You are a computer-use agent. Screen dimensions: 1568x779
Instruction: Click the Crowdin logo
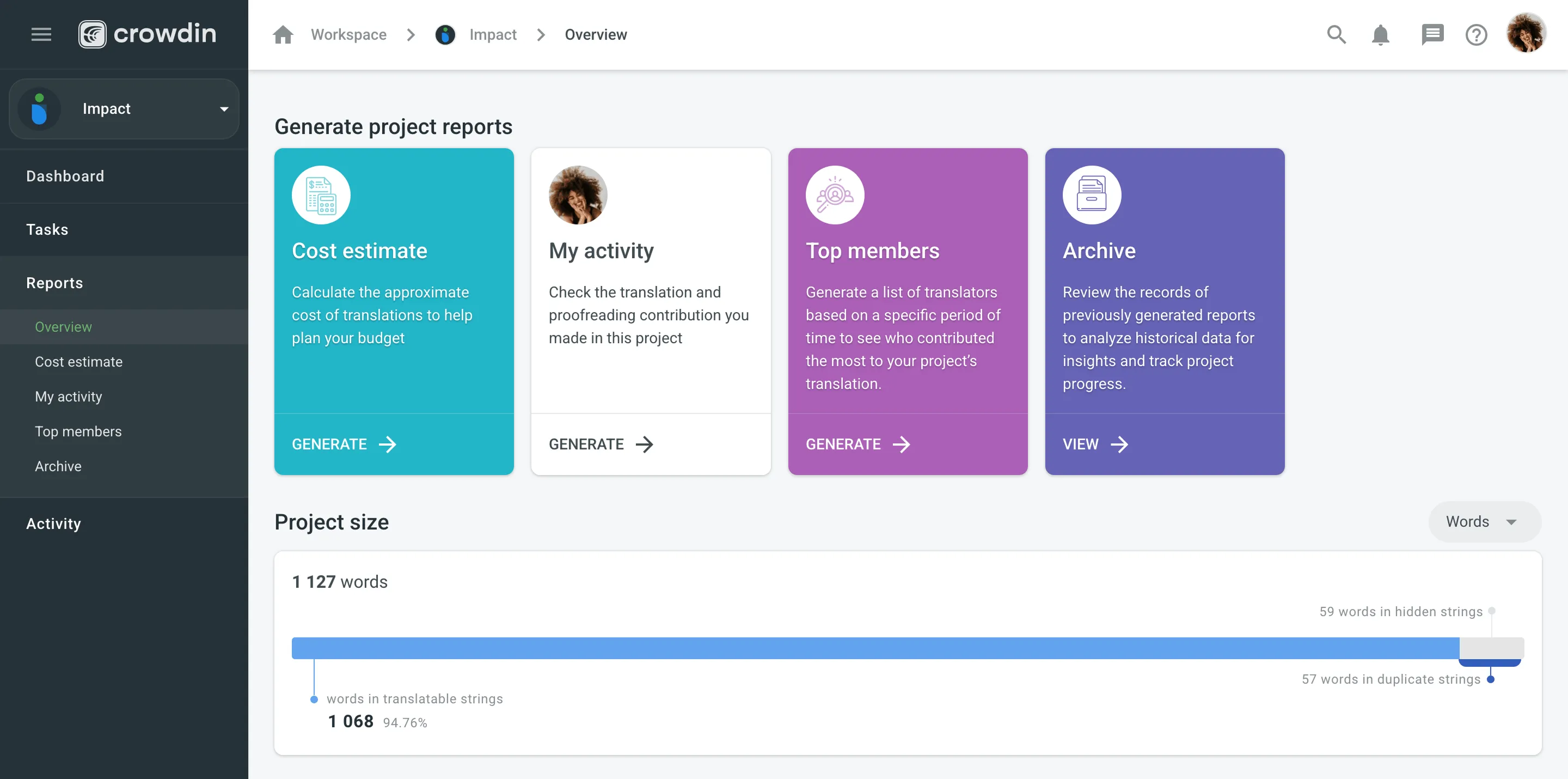coord(148,34)
